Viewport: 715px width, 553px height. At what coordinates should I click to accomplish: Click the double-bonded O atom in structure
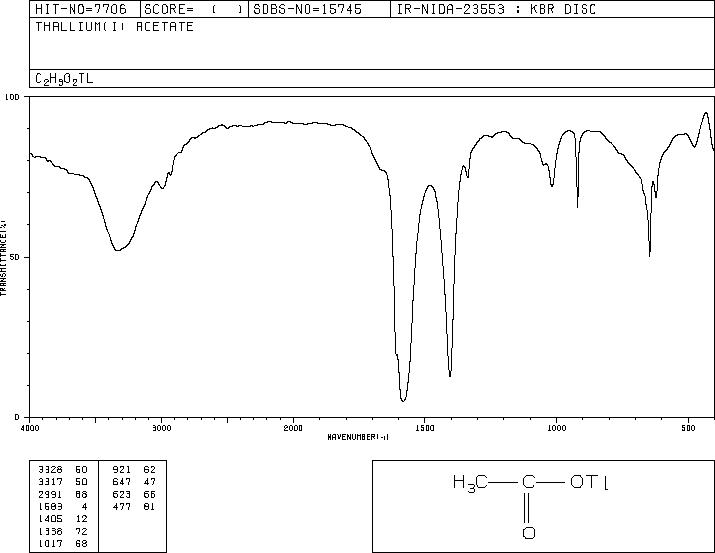[x=528, y=533]
